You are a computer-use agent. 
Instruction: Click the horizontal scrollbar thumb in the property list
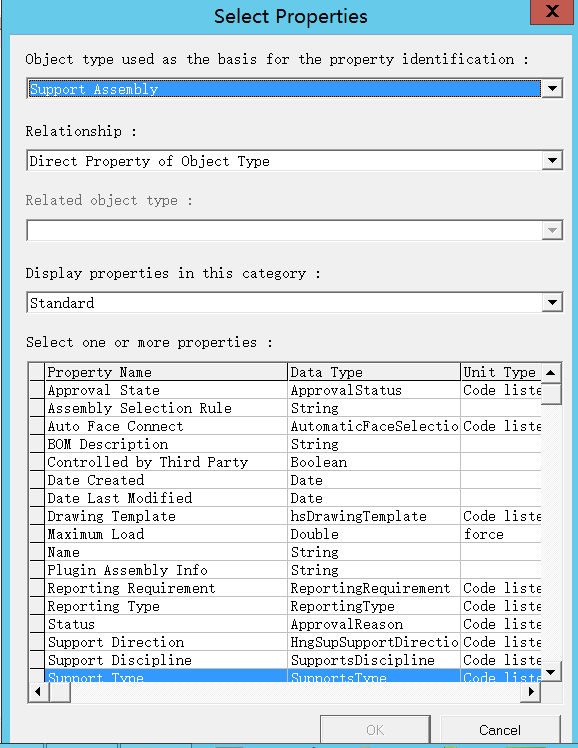[60, 692]
